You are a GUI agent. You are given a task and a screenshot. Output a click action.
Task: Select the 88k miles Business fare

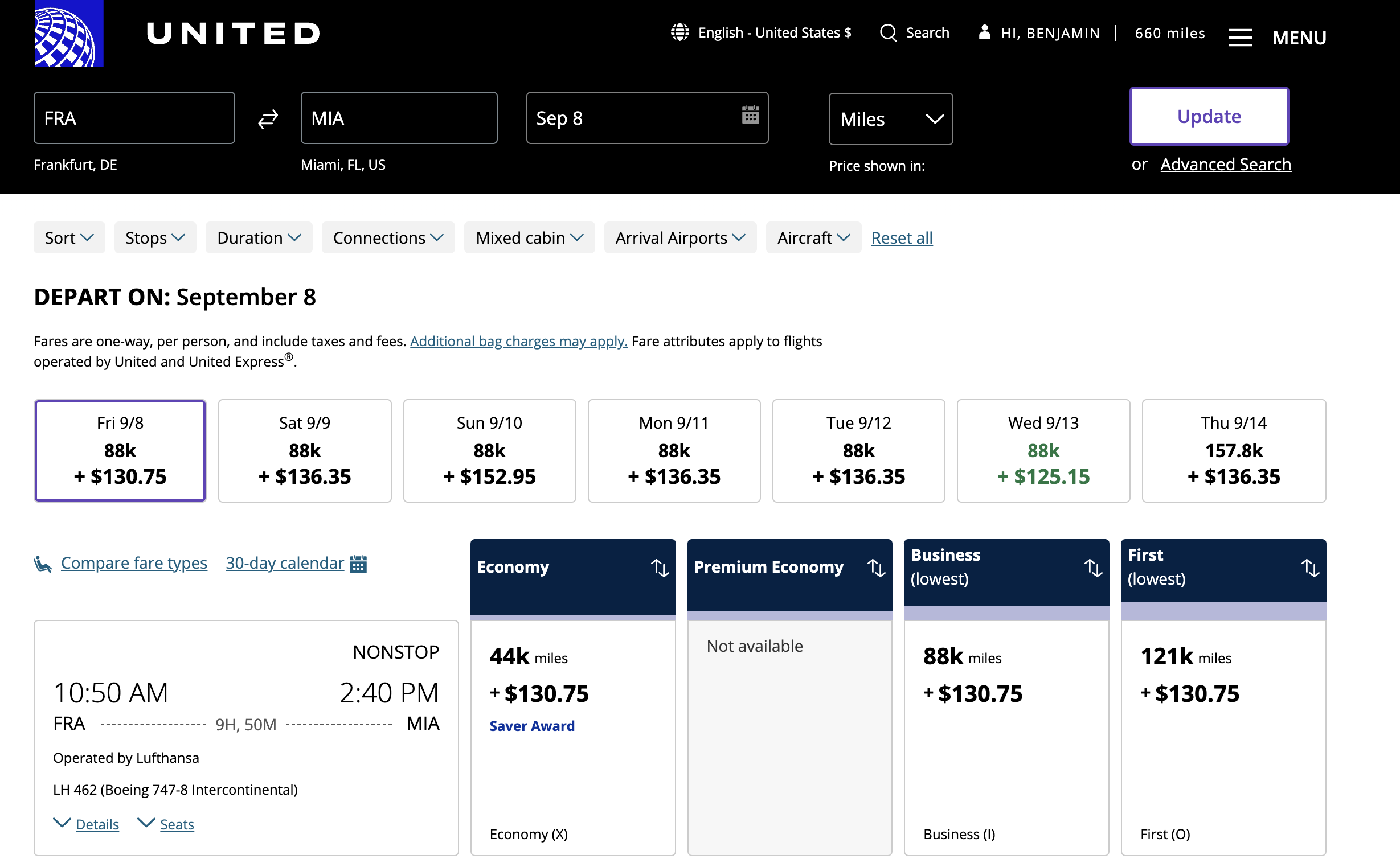(1006, 737)
